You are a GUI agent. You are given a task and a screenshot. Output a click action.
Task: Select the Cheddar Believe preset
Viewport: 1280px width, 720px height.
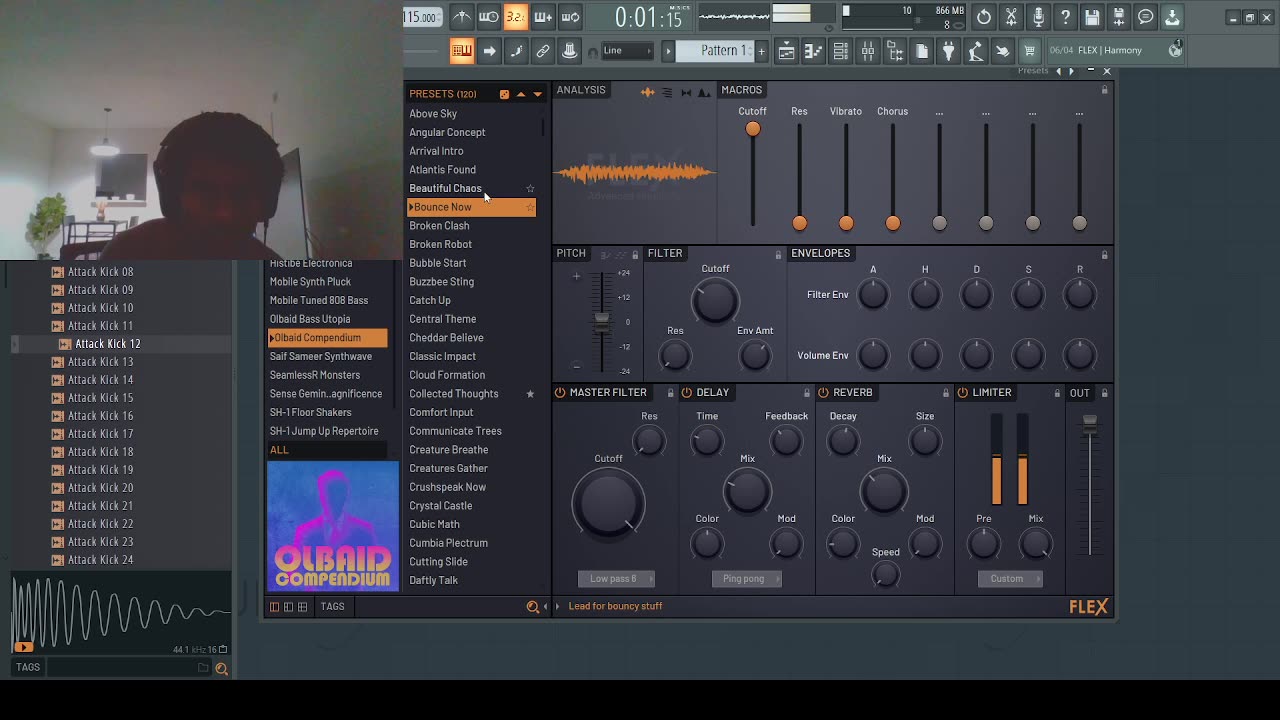(446, 338)
